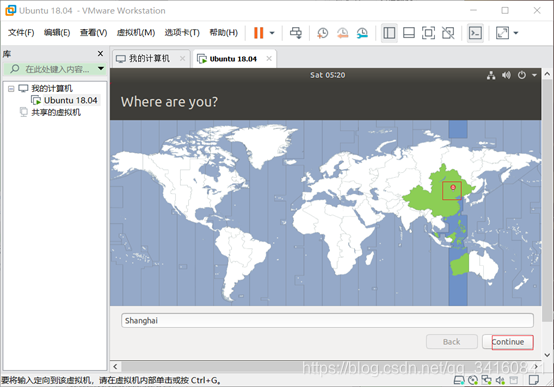
Task: Open the stretch display dropdown arrow
Action: [516, 33]
